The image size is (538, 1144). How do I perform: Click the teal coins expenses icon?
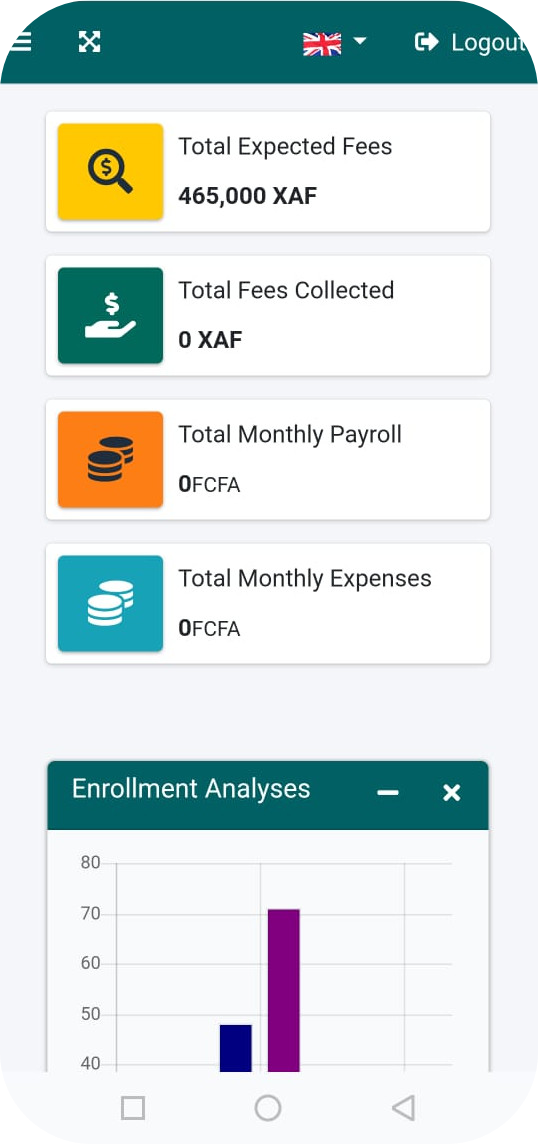tap(110, 603)
